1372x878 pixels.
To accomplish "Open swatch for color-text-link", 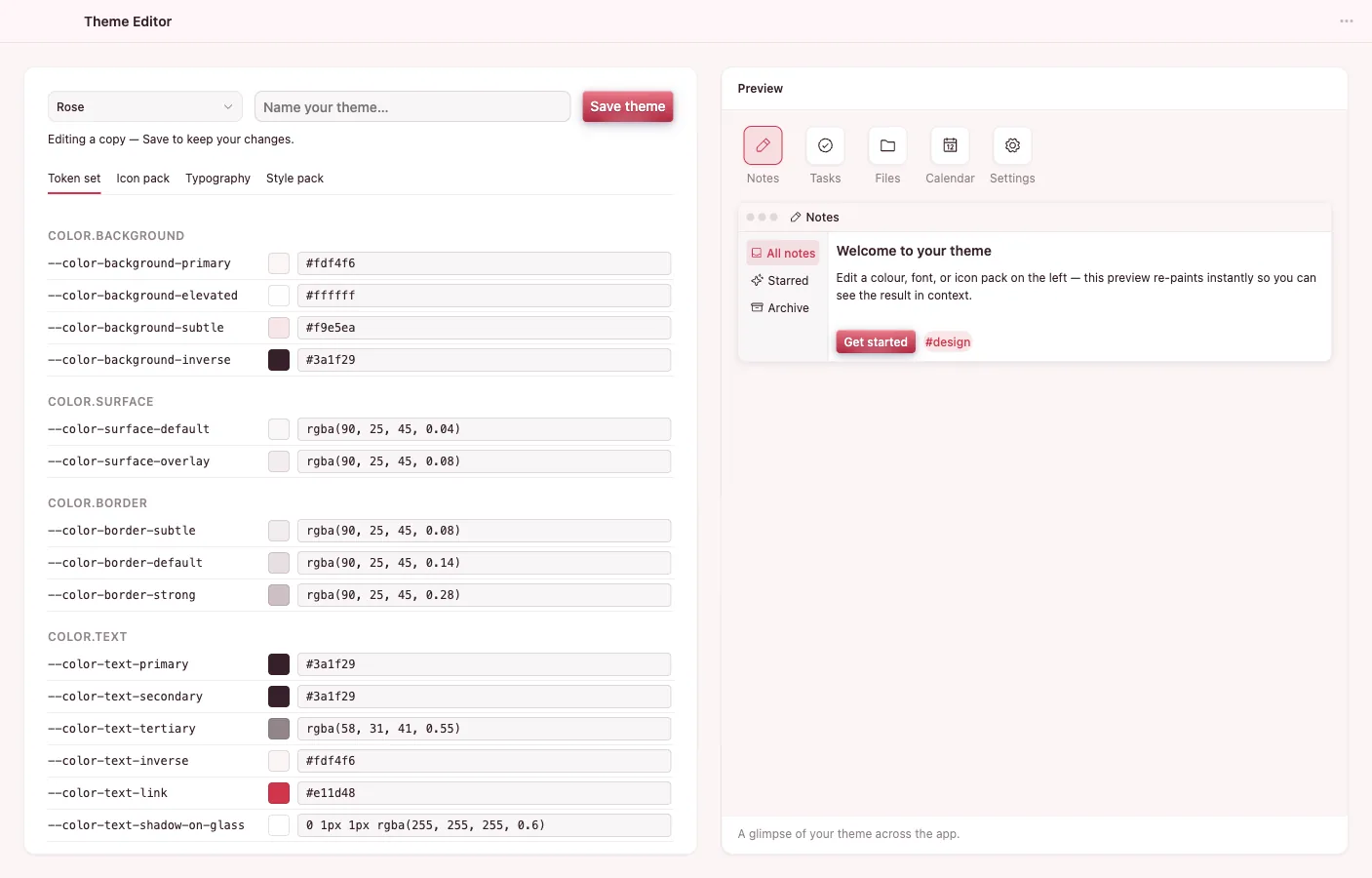I will point(279,793).
